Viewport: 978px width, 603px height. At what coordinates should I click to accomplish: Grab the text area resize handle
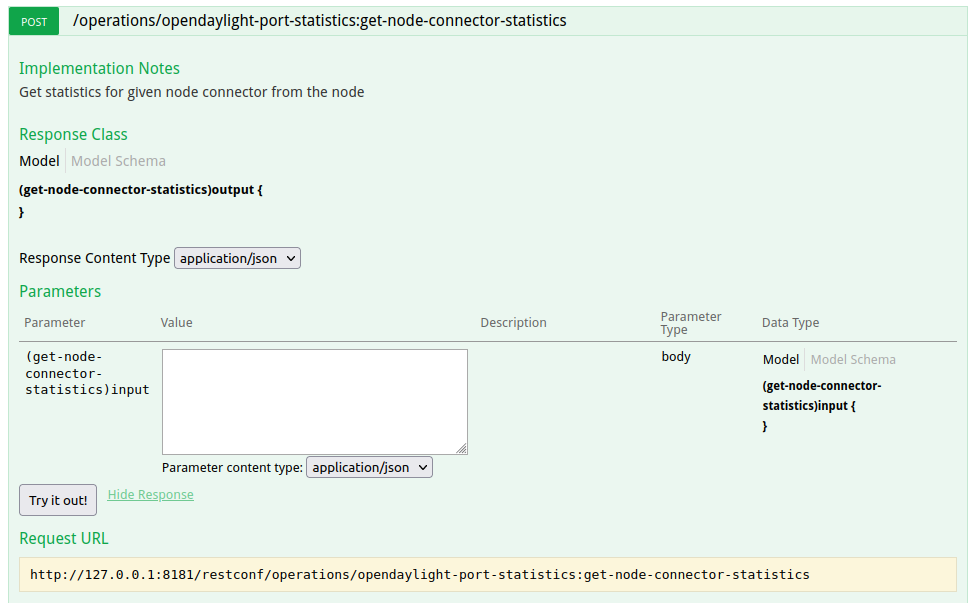coord(462,449)
